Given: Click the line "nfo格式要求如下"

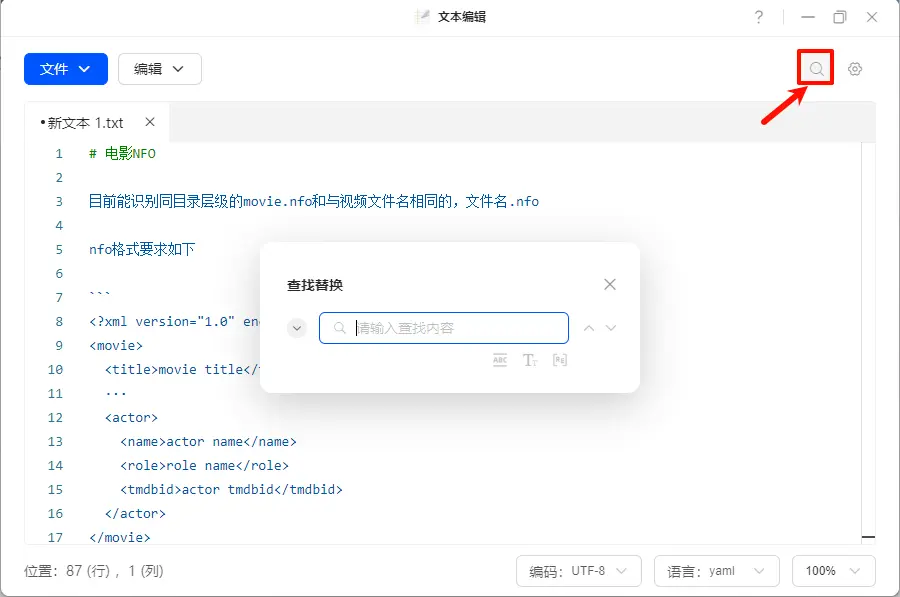Looking at the screenshot, I should pyautogui.click(x=142, y=250).
